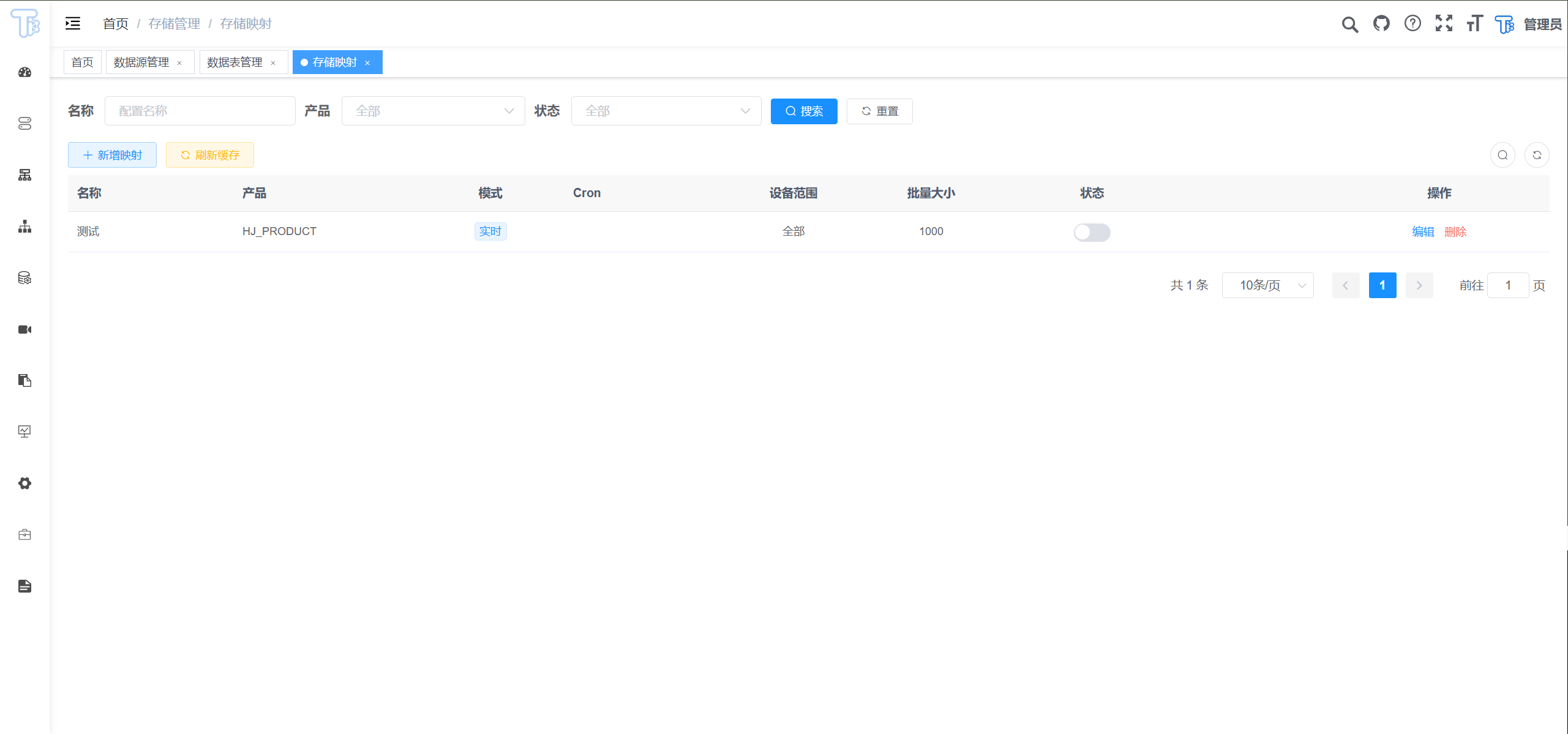
Task: Open the monitor chart sidebar icon
Action: 24,432
